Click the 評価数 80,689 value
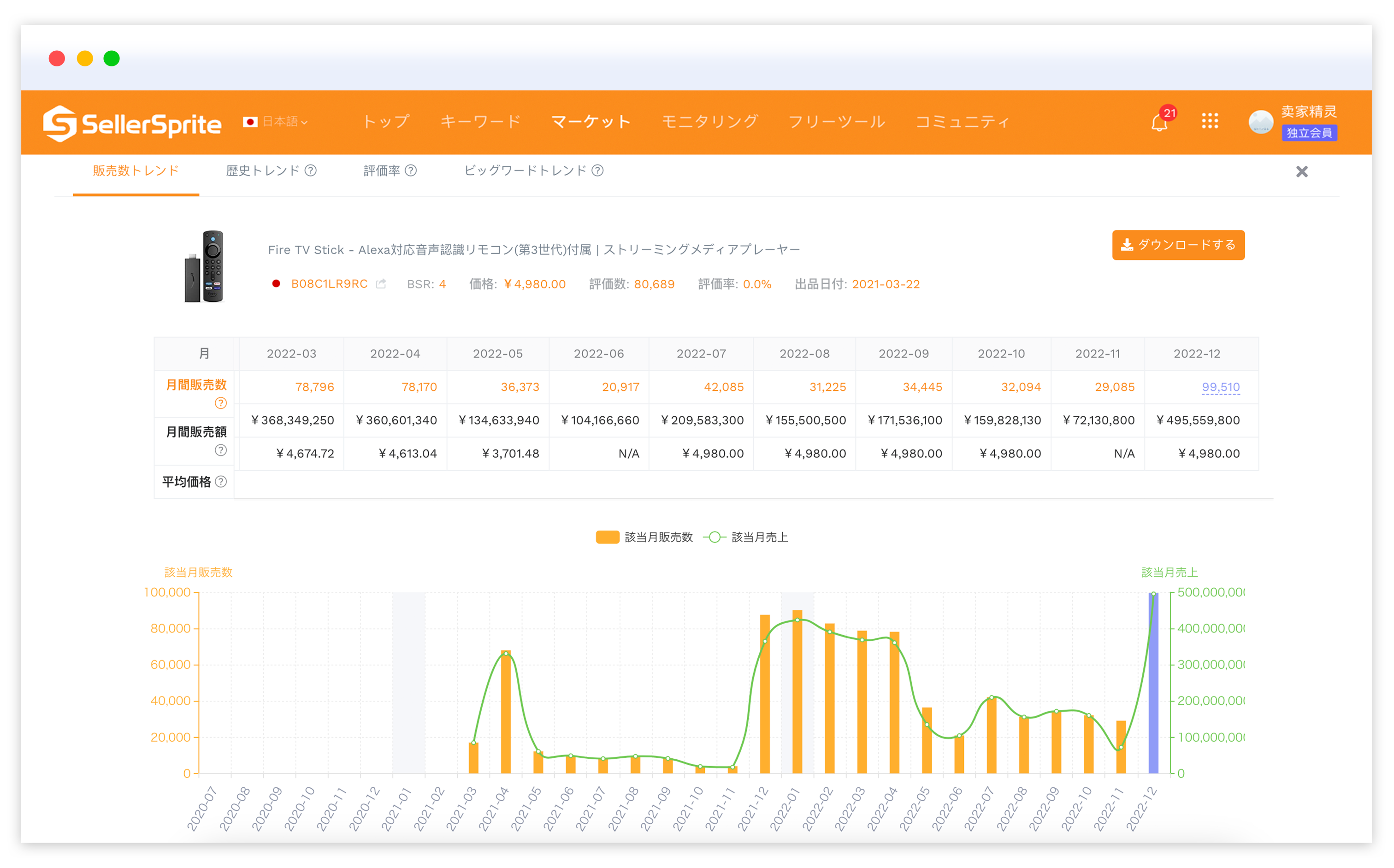 pos(654,283)
